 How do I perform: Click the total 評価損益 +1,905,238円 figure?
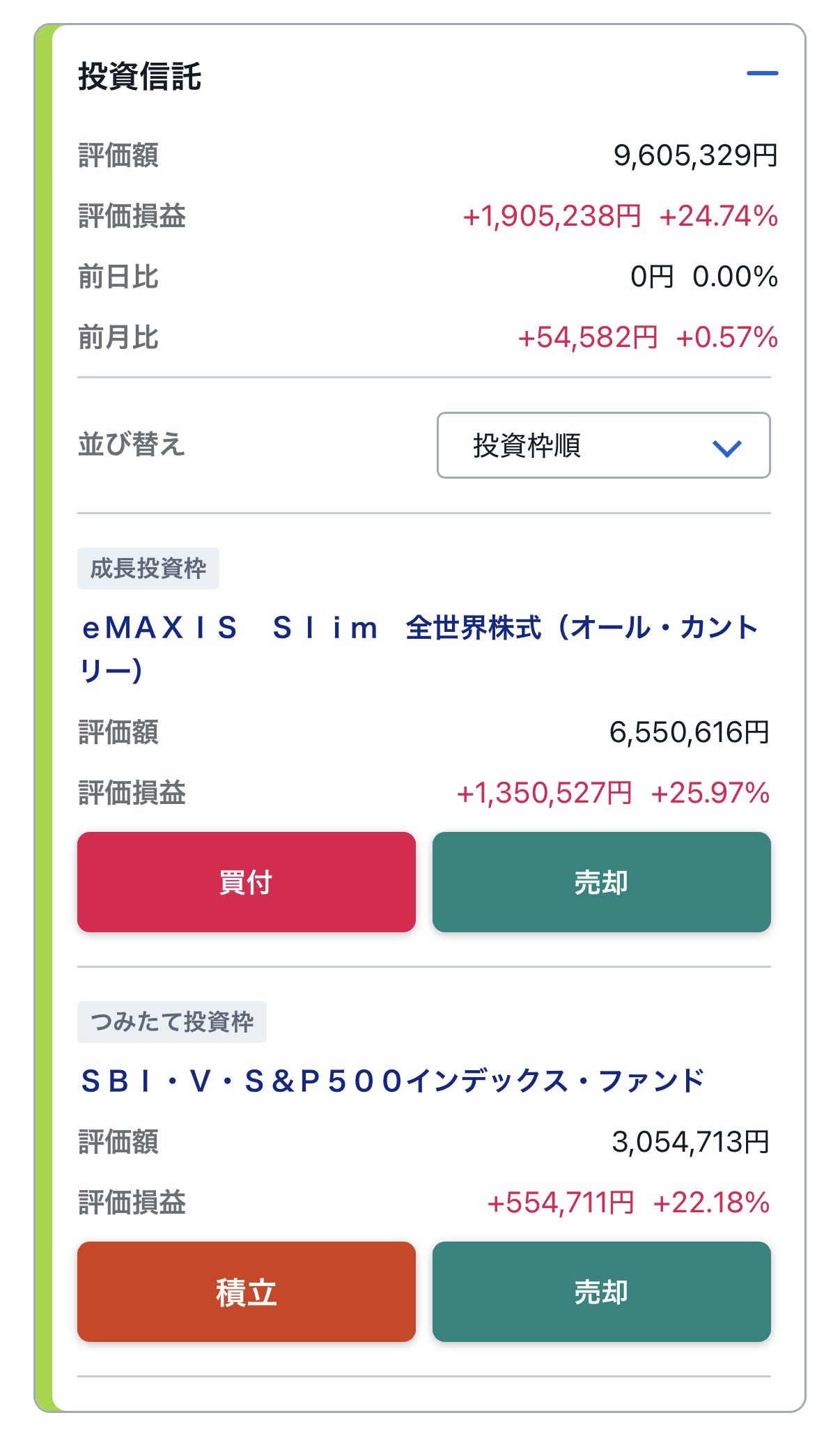[x=552, y=217]
